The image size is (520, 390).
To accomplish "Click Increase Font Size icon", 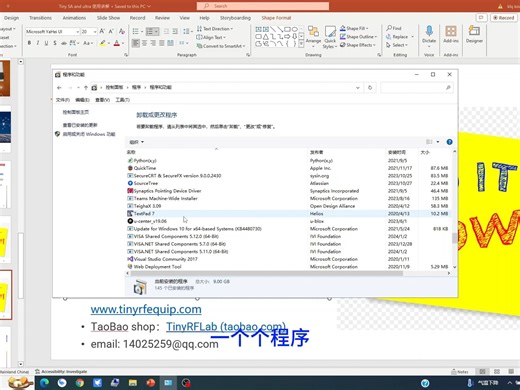I will tap(102, 31).
